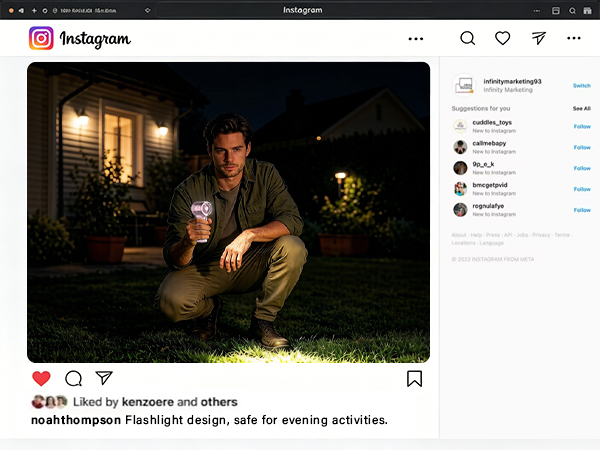
Task: Click the sidebar window icon at far top right
Action: (x=587, y=11)
